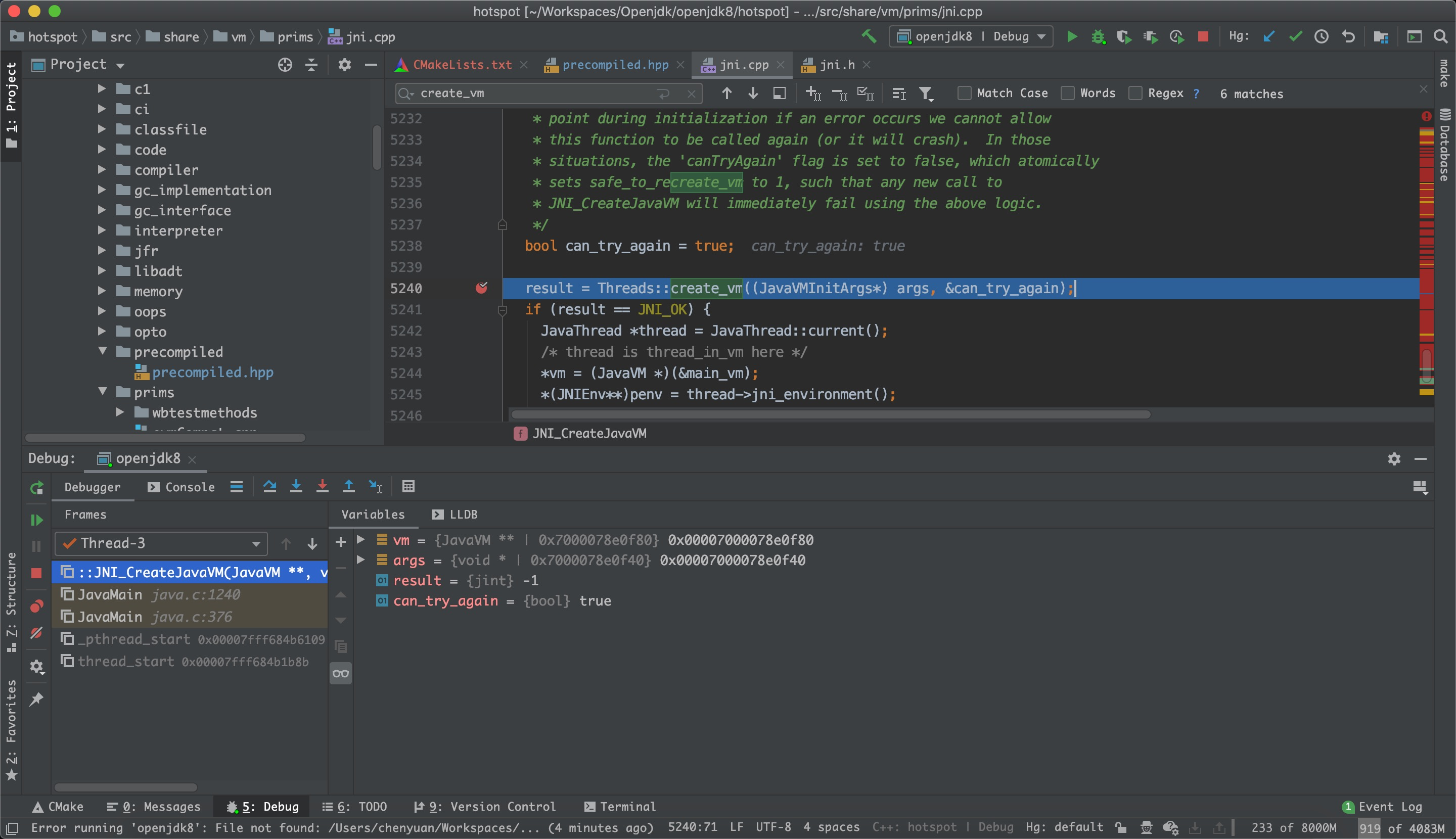
Task: Open the Event Log panel
Action: tap(1382, 806)
